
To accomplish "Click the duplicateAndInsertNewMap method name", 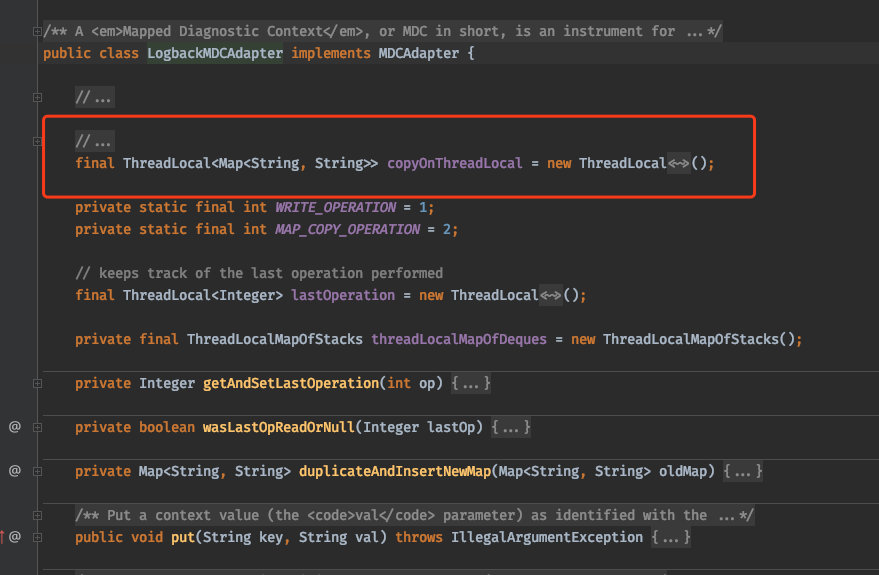I will pyautogui.click(x=395, y=471).
